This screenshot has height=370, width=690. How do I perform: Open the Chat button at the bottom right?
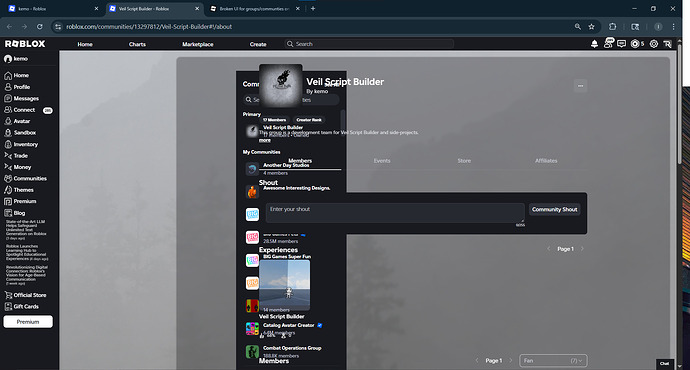(664, 363)
